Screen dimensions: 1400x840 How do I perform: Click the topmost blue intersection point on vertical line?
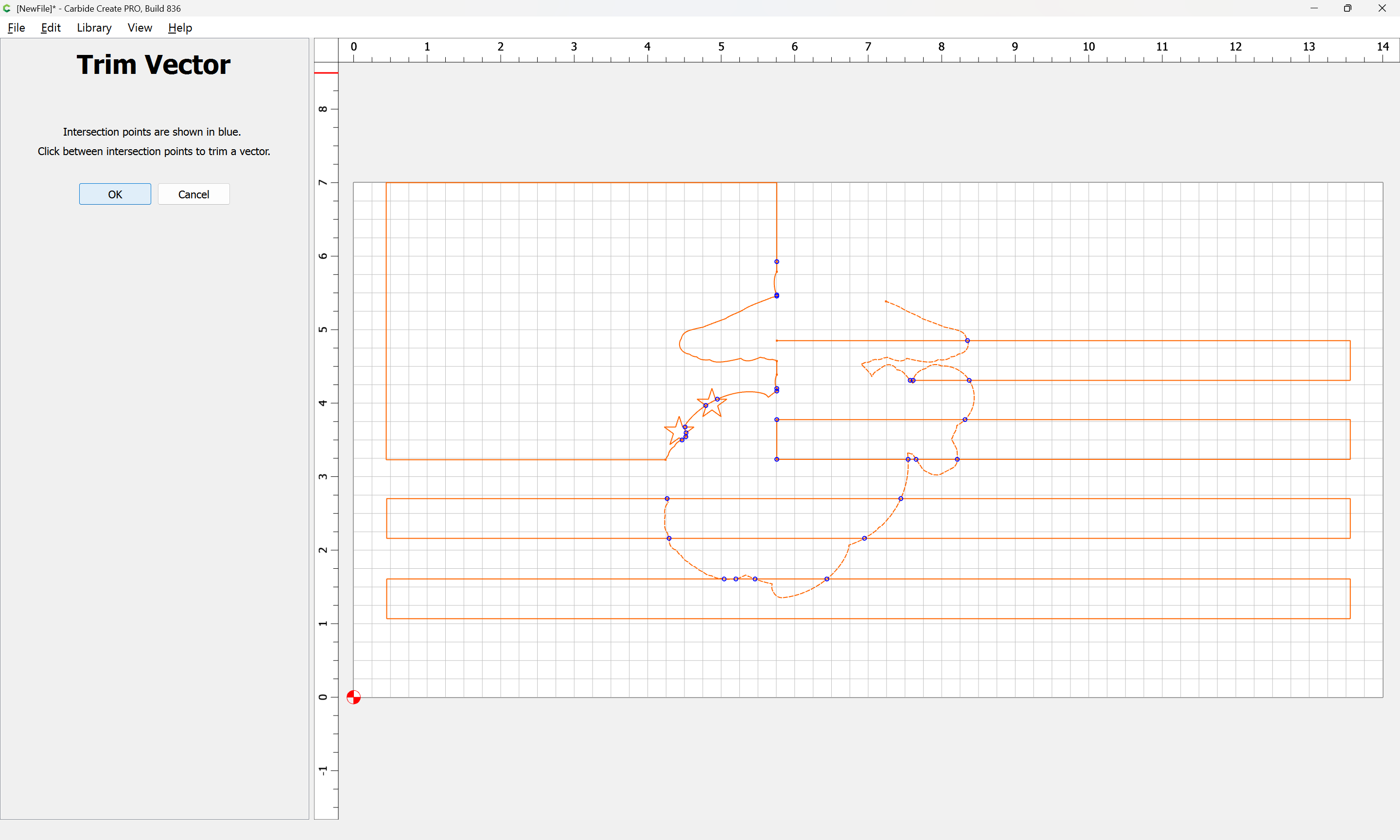[776, 262]
